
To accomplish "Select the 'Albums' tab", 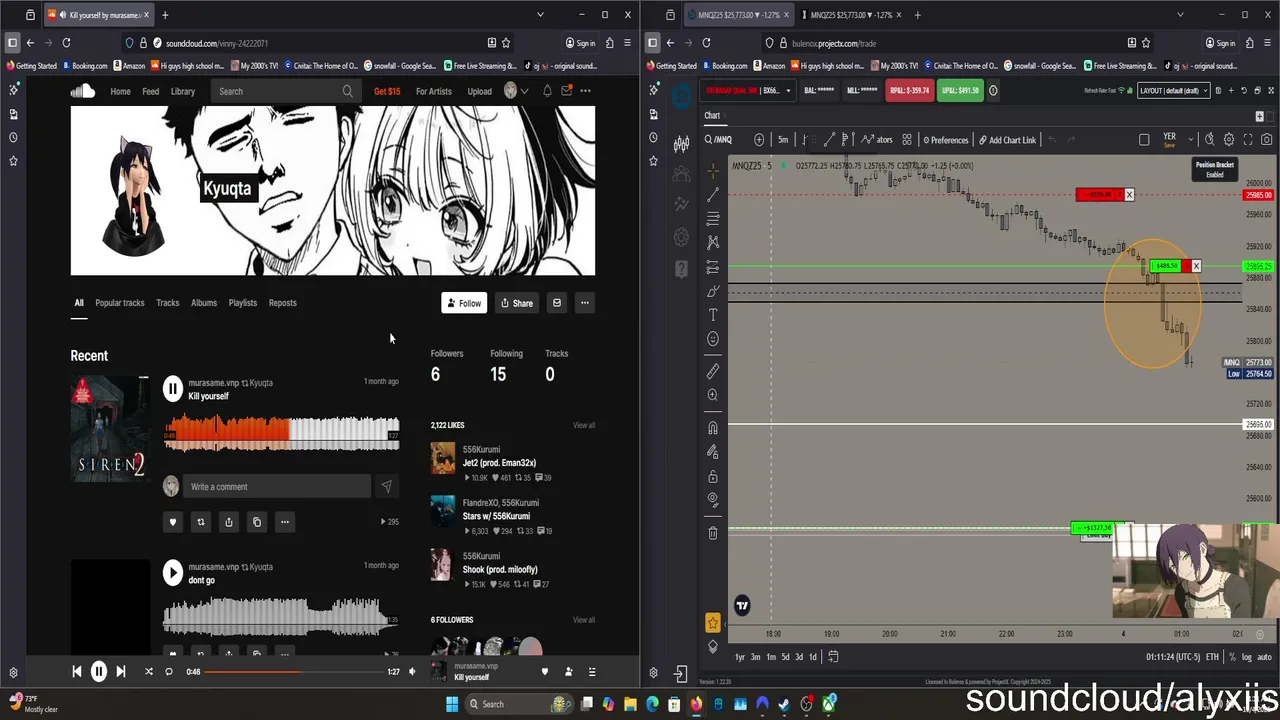I will pyautogui.click(x=203, y=303).
